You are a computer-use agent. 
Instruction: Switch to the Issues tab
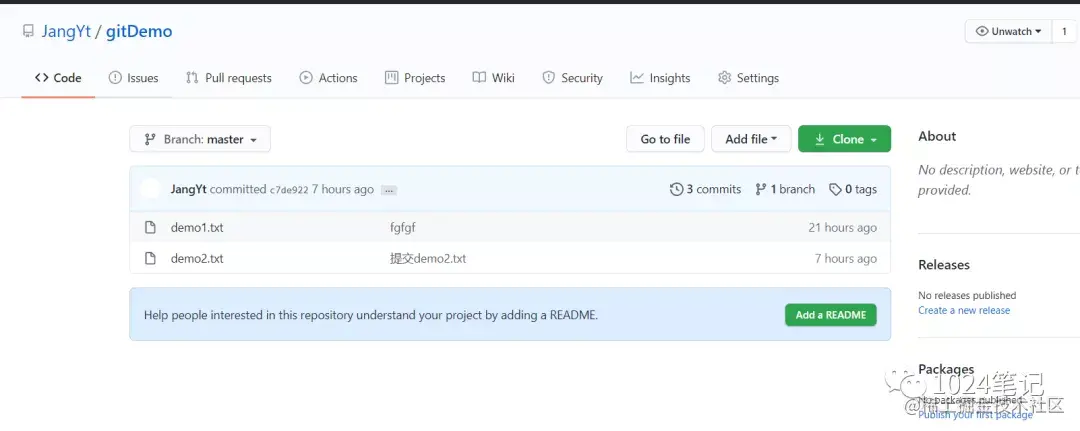coord(133,78)
